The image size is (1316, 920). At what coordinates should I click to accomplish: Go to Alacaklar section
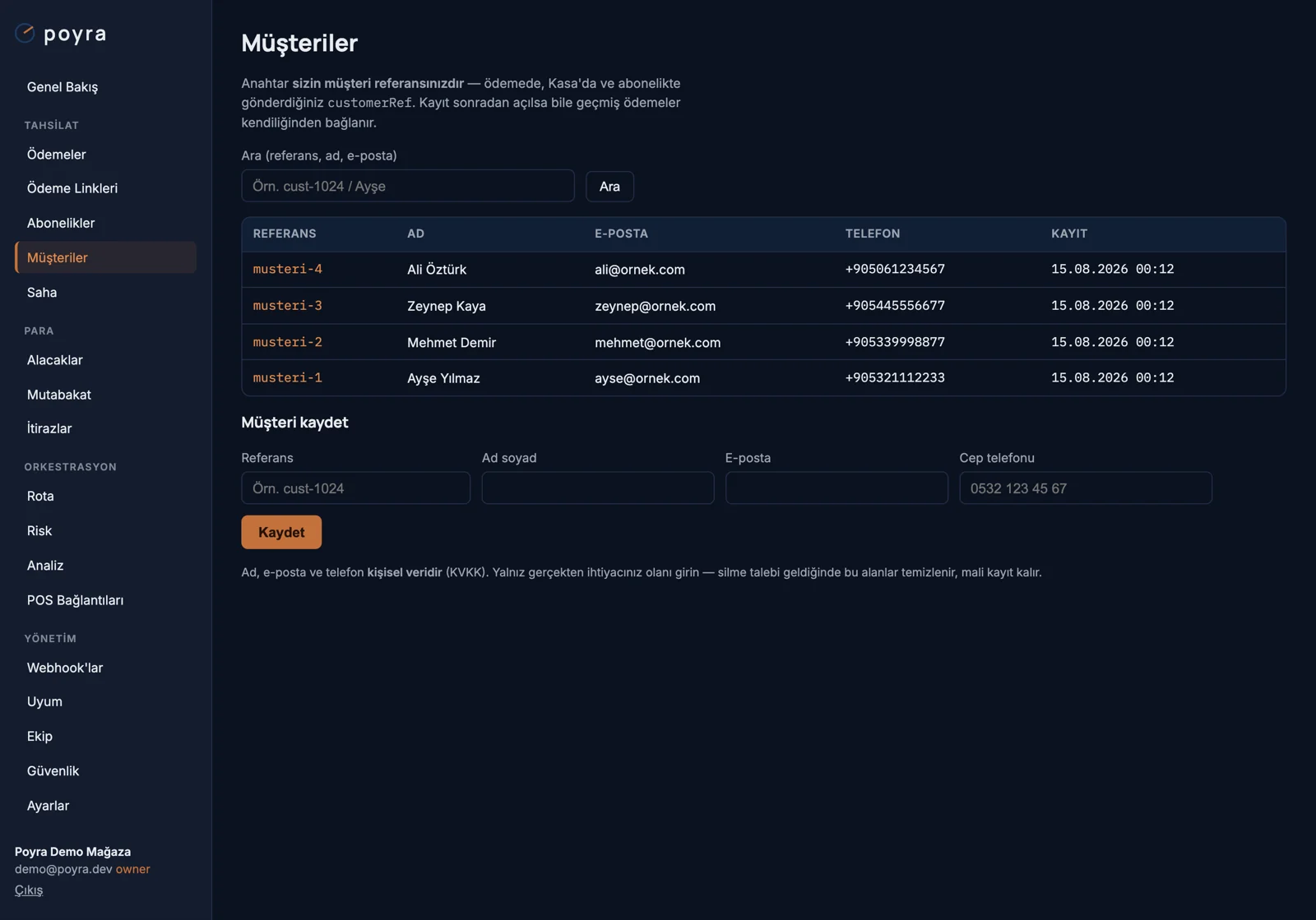pos(55,360)
